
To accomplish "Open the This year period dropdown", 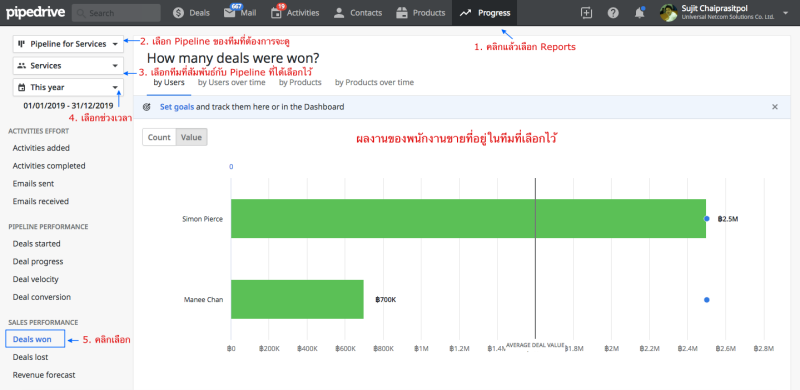I will [x=68, y=87].
